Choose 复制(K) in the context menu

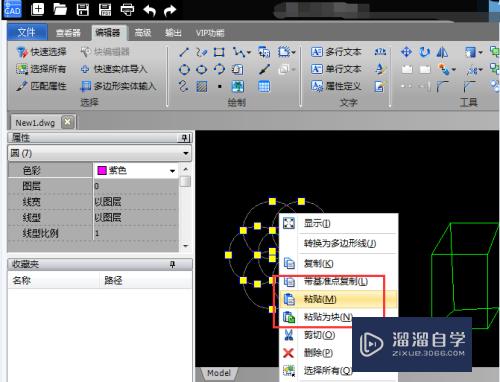338,263
